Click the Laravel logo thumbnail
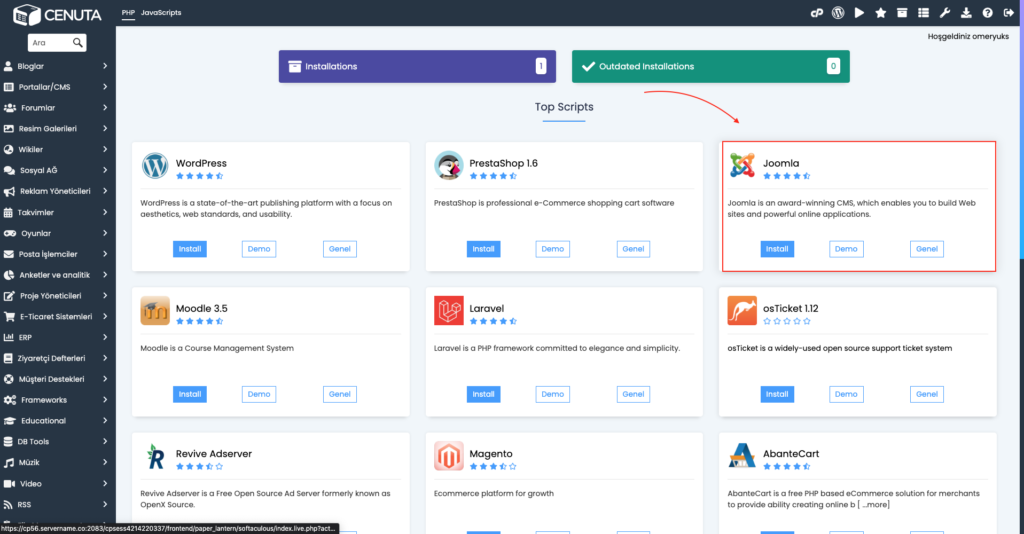The height and width of the screenshot is (534, 1024). click(x=449, y=310)
